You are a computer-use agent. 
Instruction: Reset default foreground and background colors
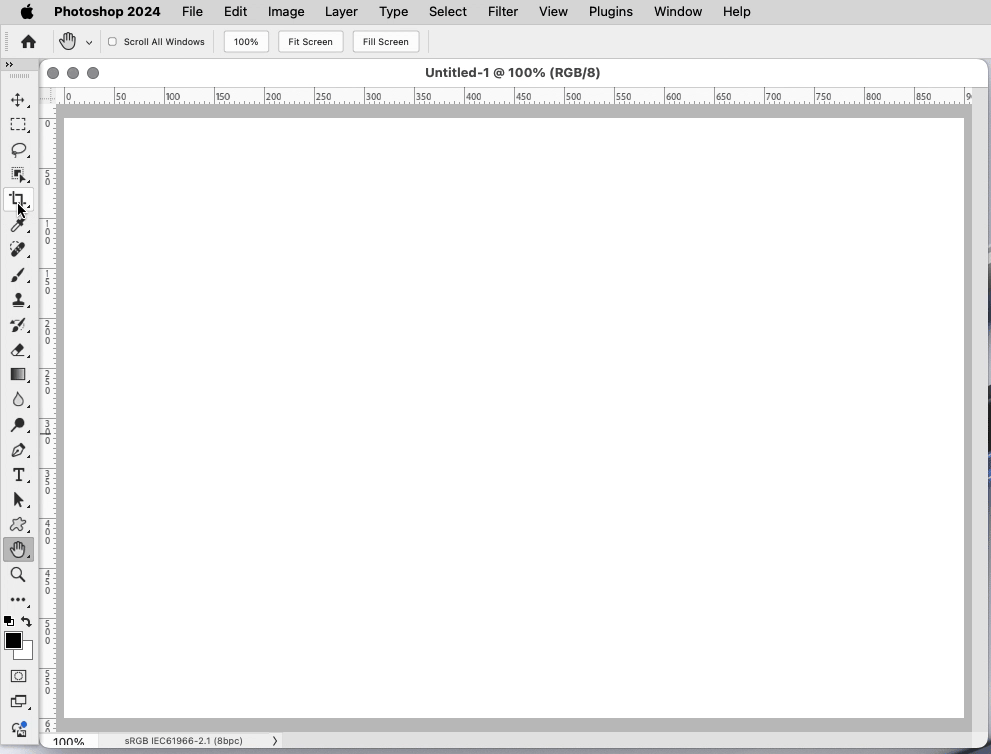pyautogui.click(x=9, y=621)
